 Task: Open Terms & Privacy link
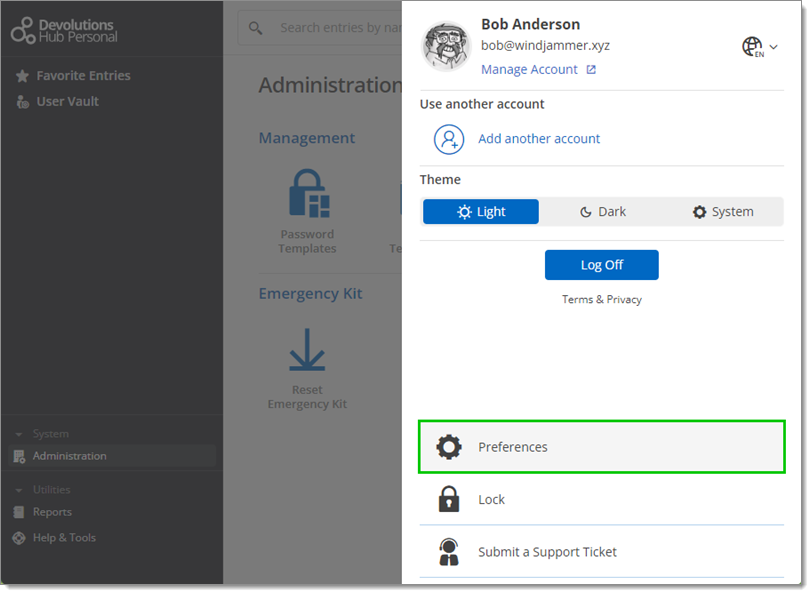(x=602, y=300)
